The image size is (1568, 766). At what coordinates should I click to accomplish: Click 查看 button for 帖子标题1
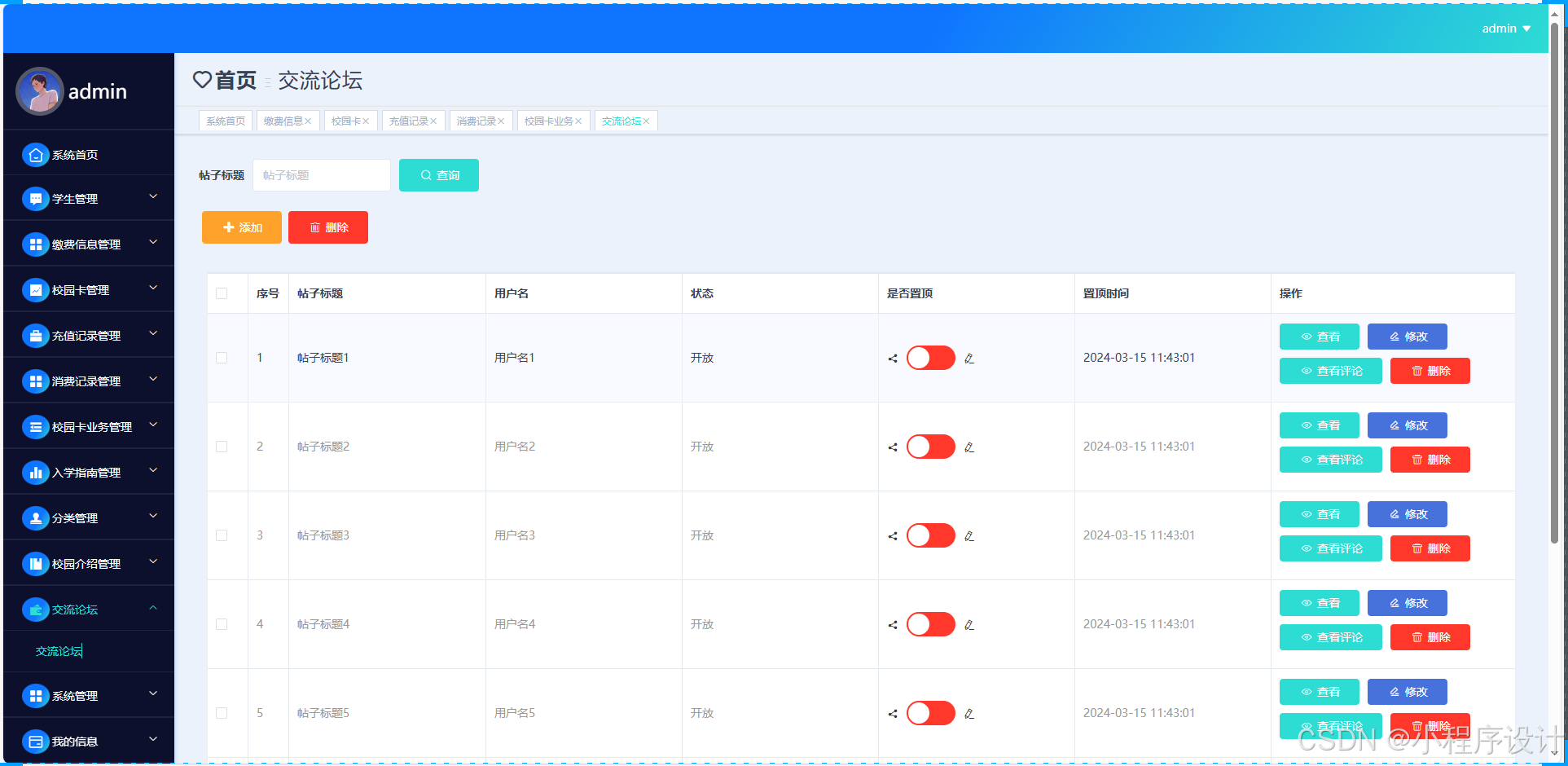[x=1320, y=337]
